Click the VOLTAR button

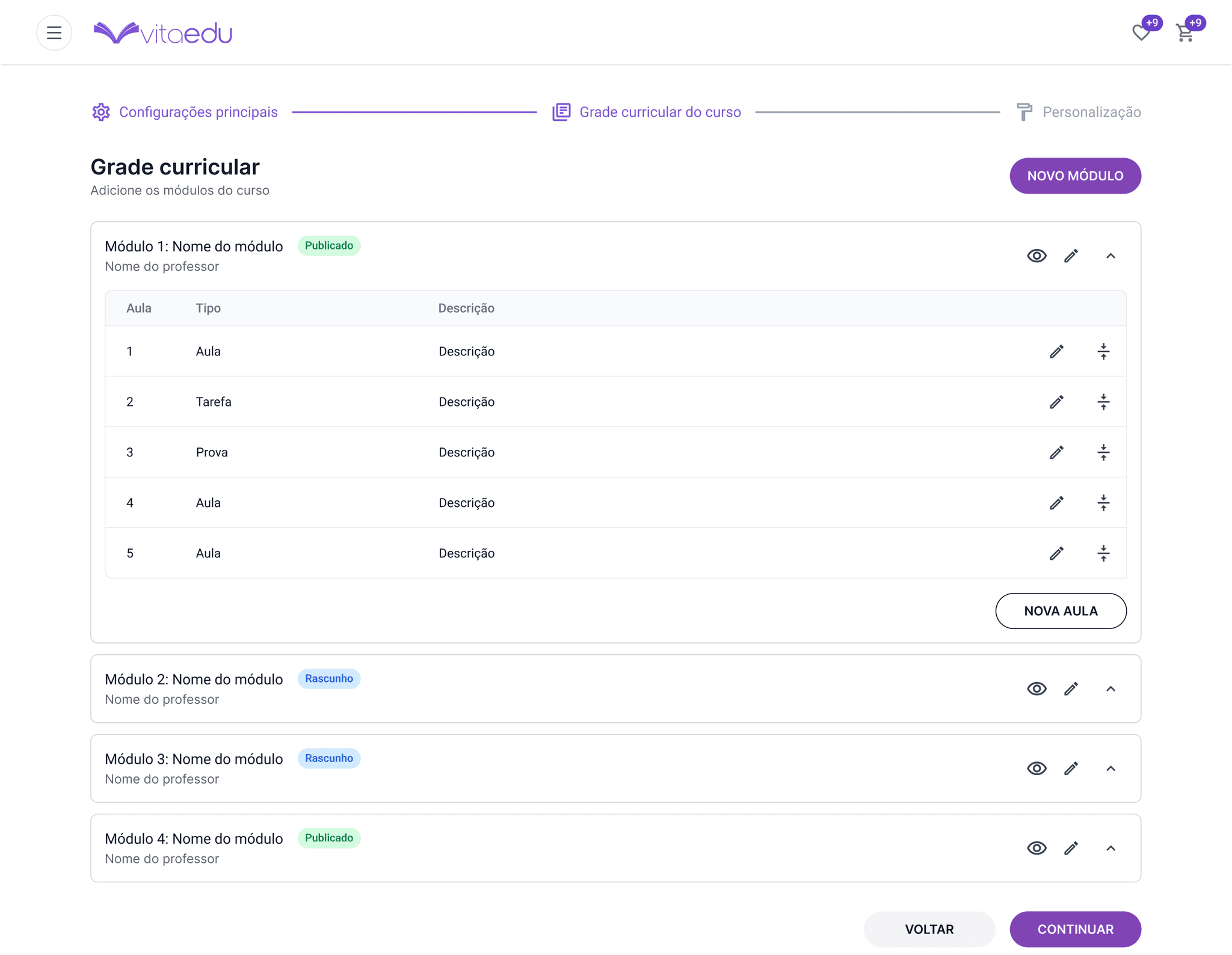pyautogui.click(x=929, y=929)
